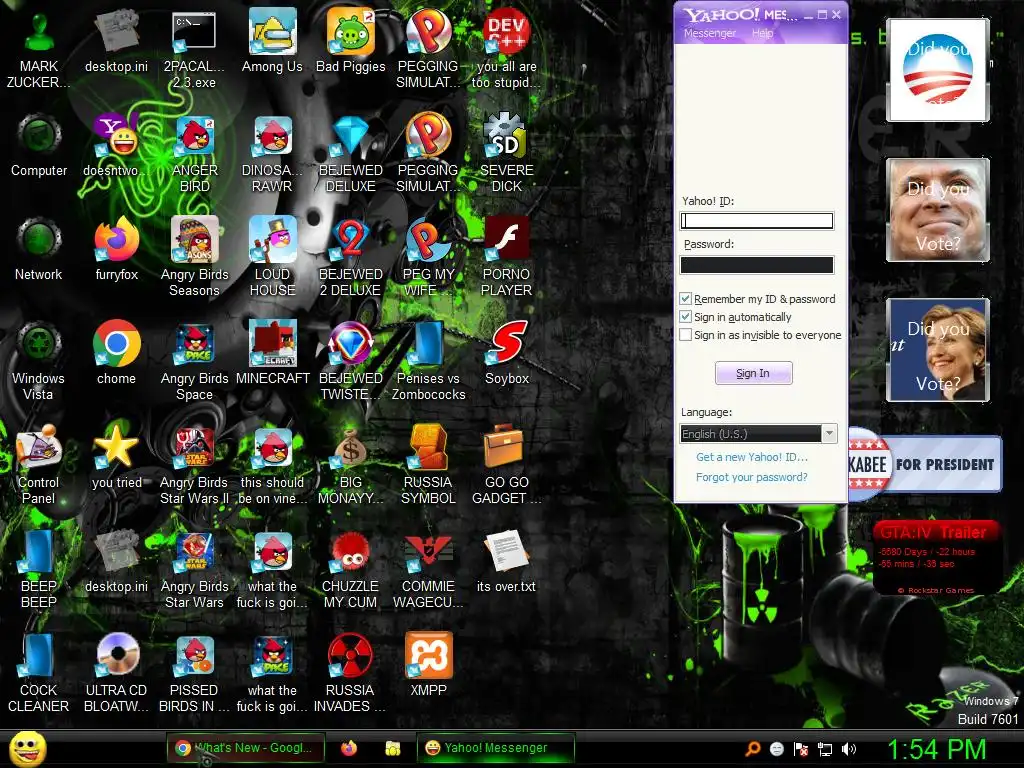Image resolution: width=1024 pixels, height=768 pixels.
Task: Click the volume speaker tray icon
Action: coord(849,749)
